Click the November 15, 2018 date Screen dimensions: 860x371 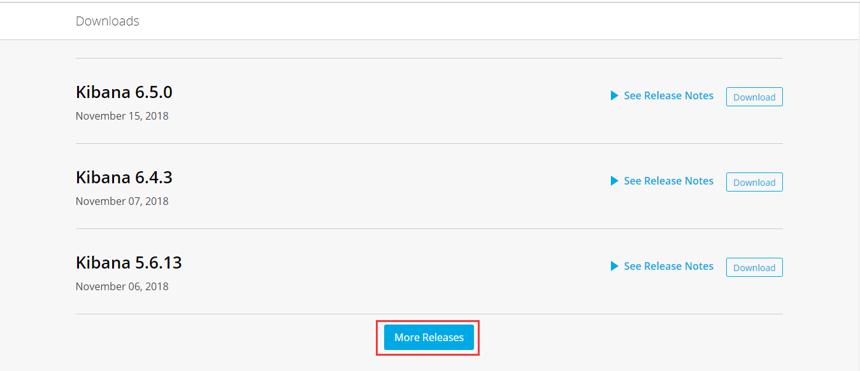122,116
